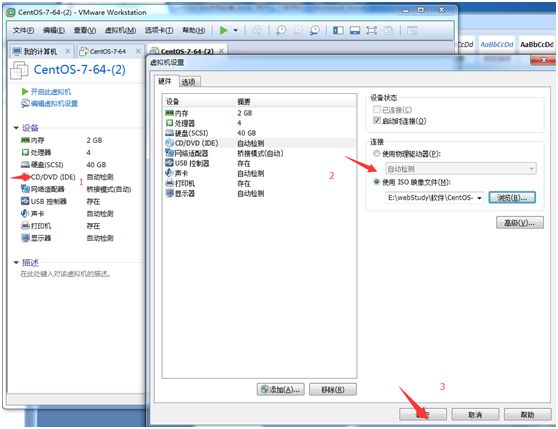
Task: Collapse the 描述 section in main window
Action: coord(16,263)
